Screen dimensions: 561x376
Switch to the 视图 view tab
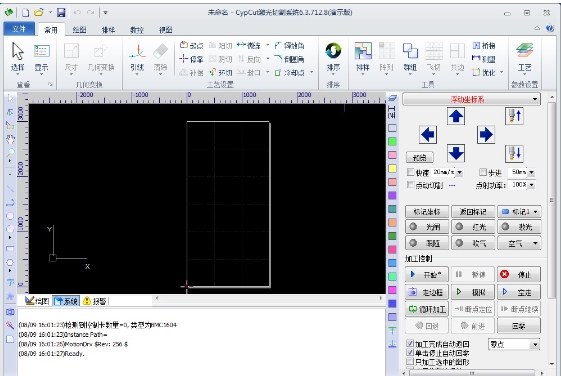pos(165,30)
